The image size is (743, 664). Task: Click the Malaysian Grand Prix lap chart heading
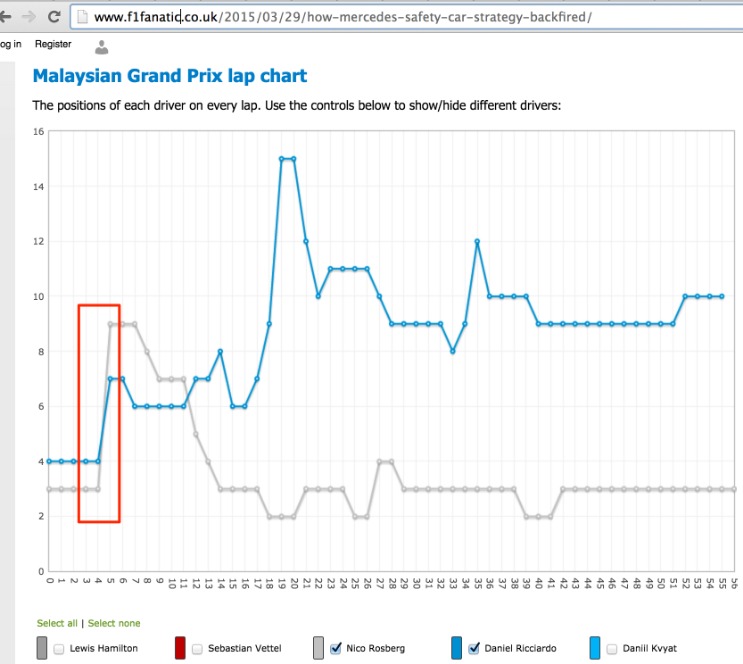pos(170,76)
